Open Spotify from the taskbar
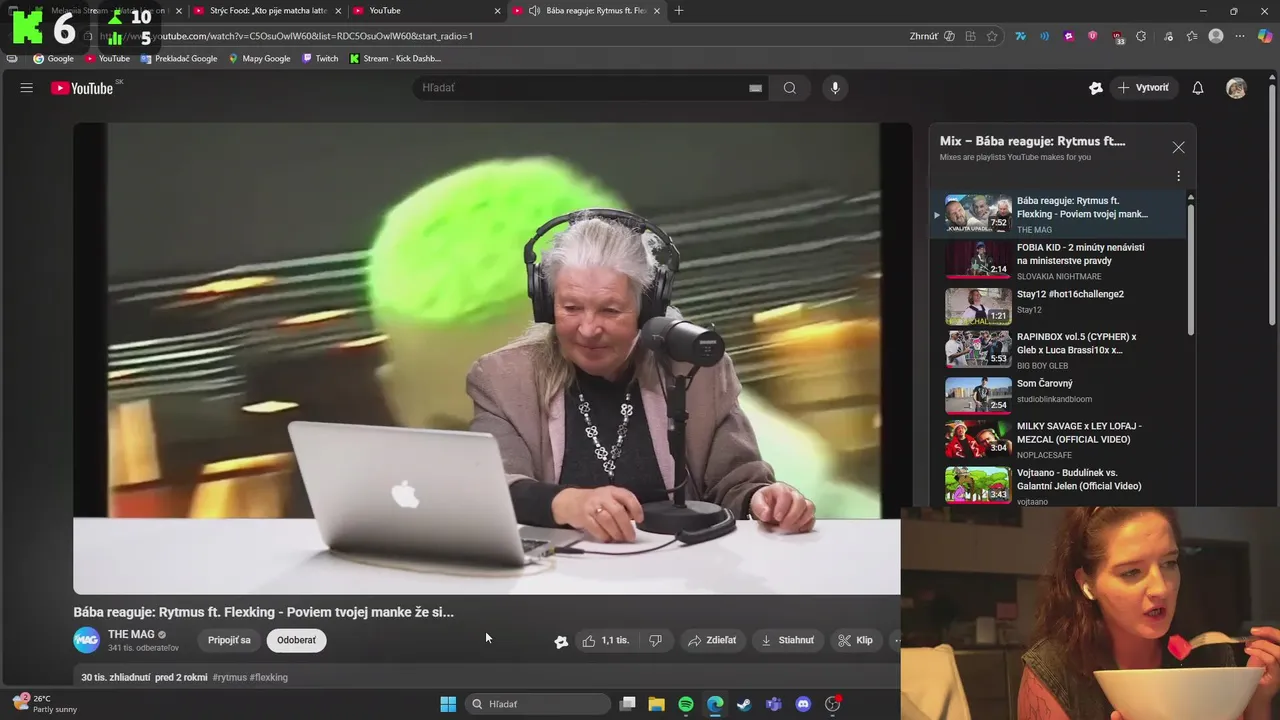1280x720 pixels. point(686,704)
